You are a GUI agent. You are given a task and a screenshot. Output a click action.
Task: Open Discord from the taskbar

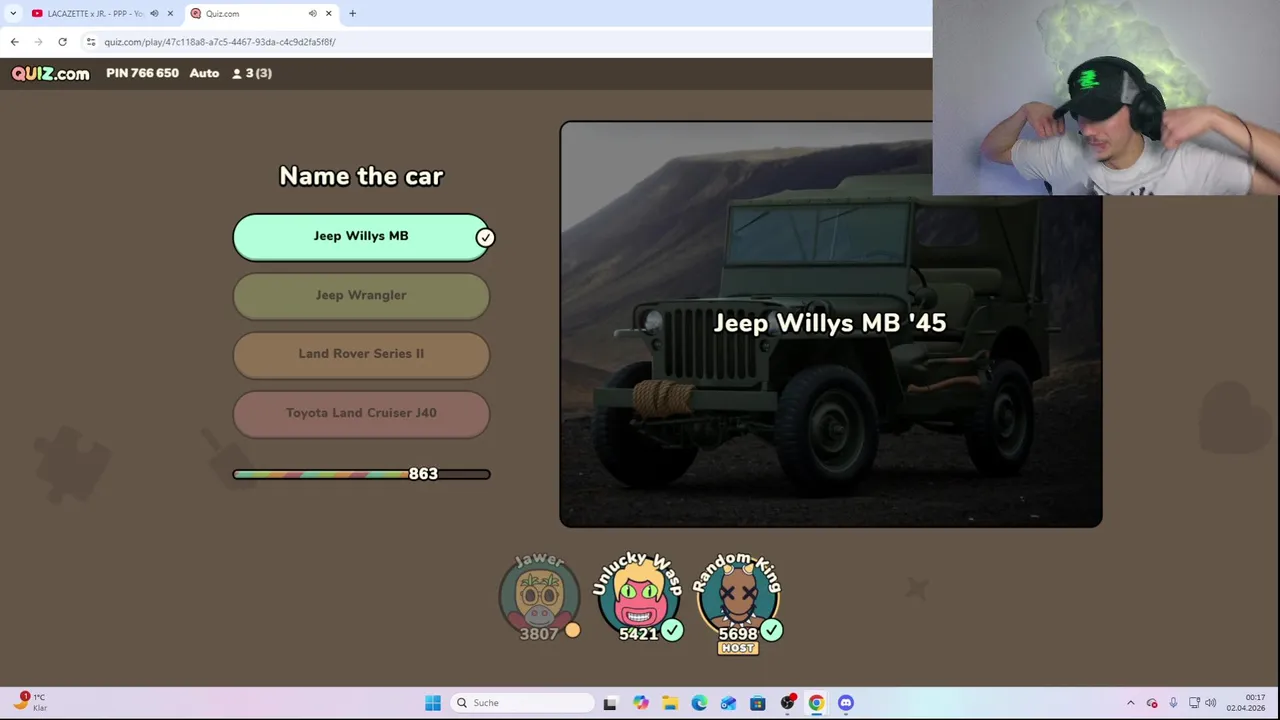[846, 703]
